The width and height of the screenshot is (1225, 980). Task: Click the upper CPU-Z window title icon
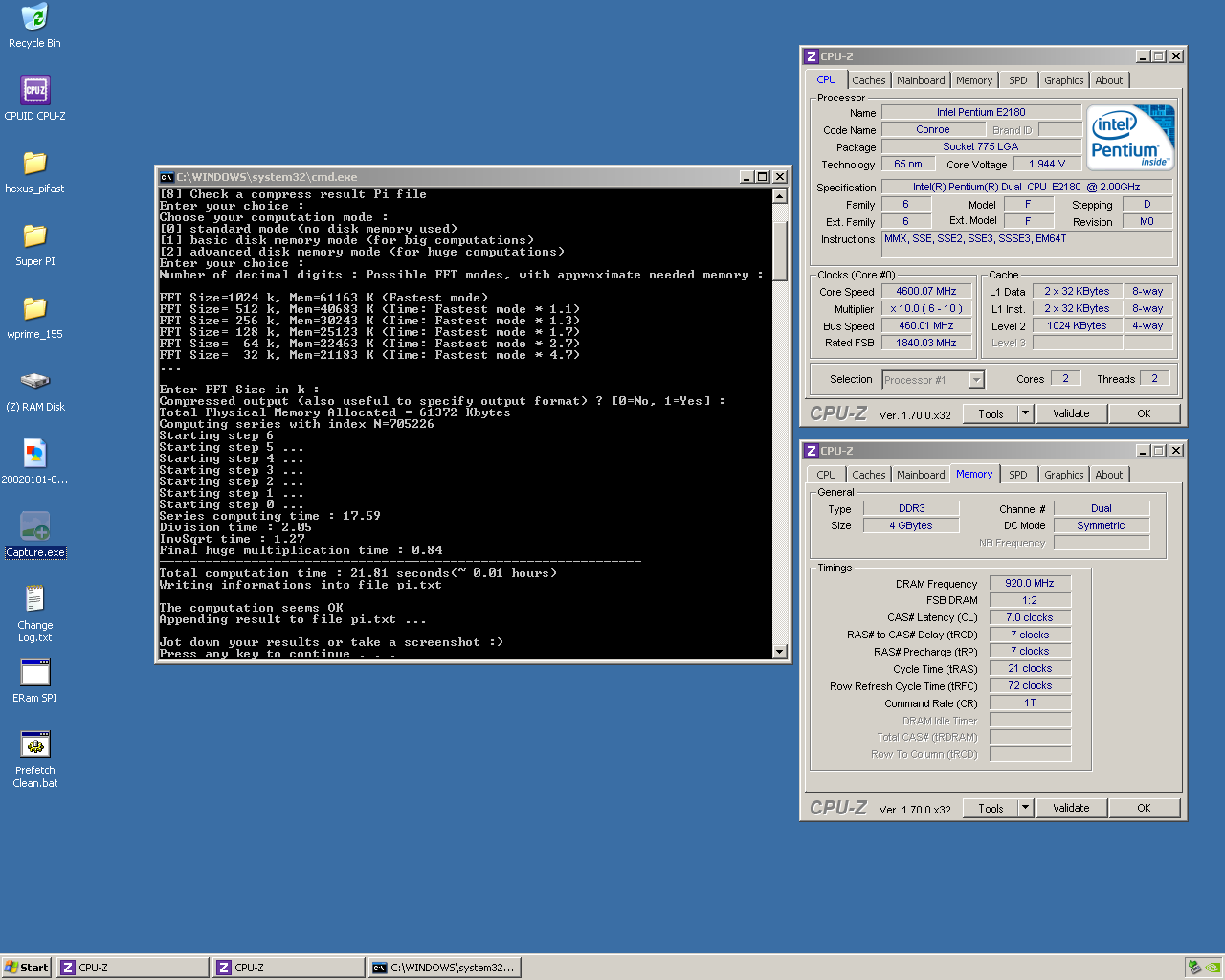(812, 56)
